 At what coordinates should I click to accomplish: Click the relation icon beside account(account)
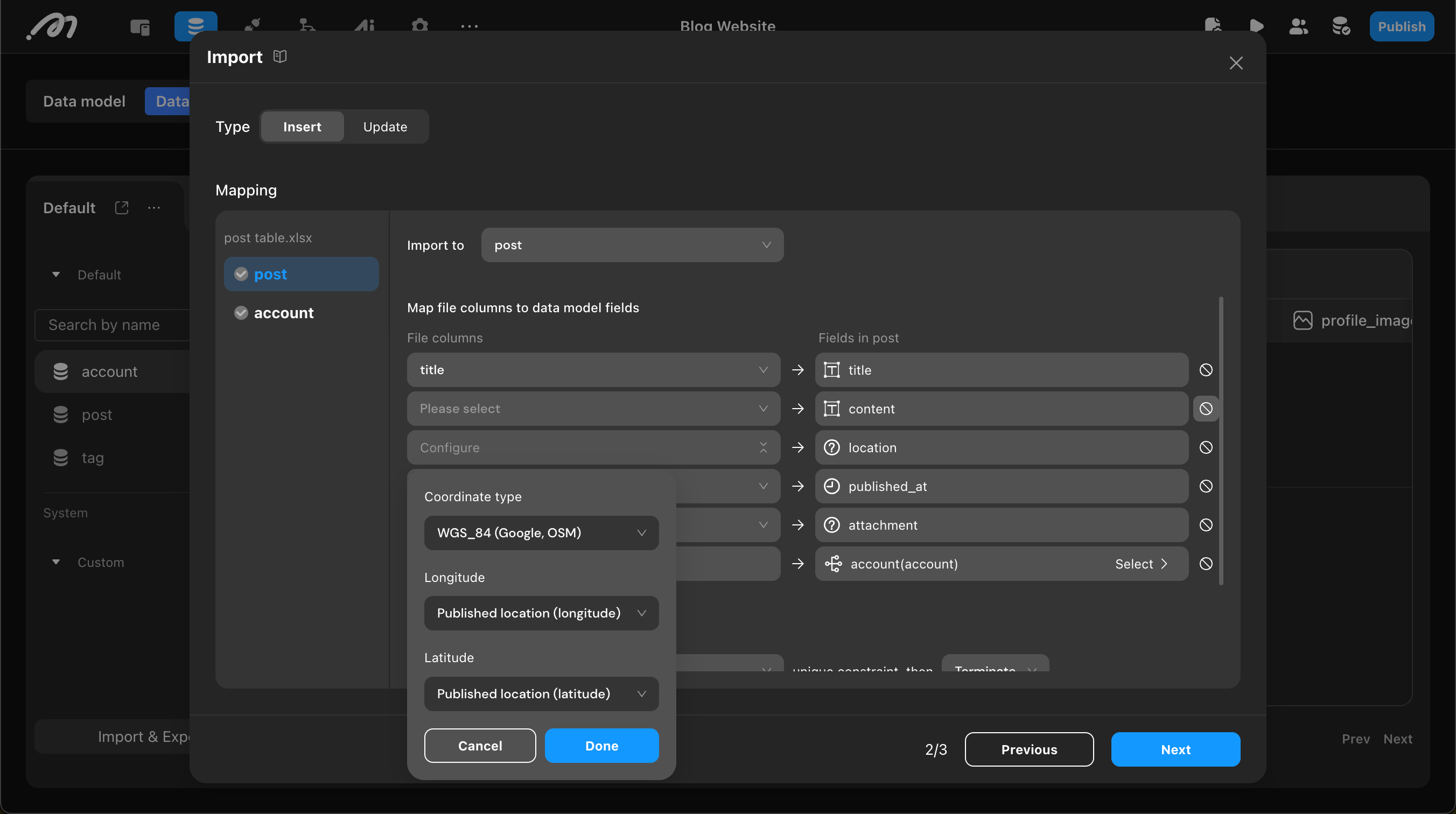coord(833,564)
